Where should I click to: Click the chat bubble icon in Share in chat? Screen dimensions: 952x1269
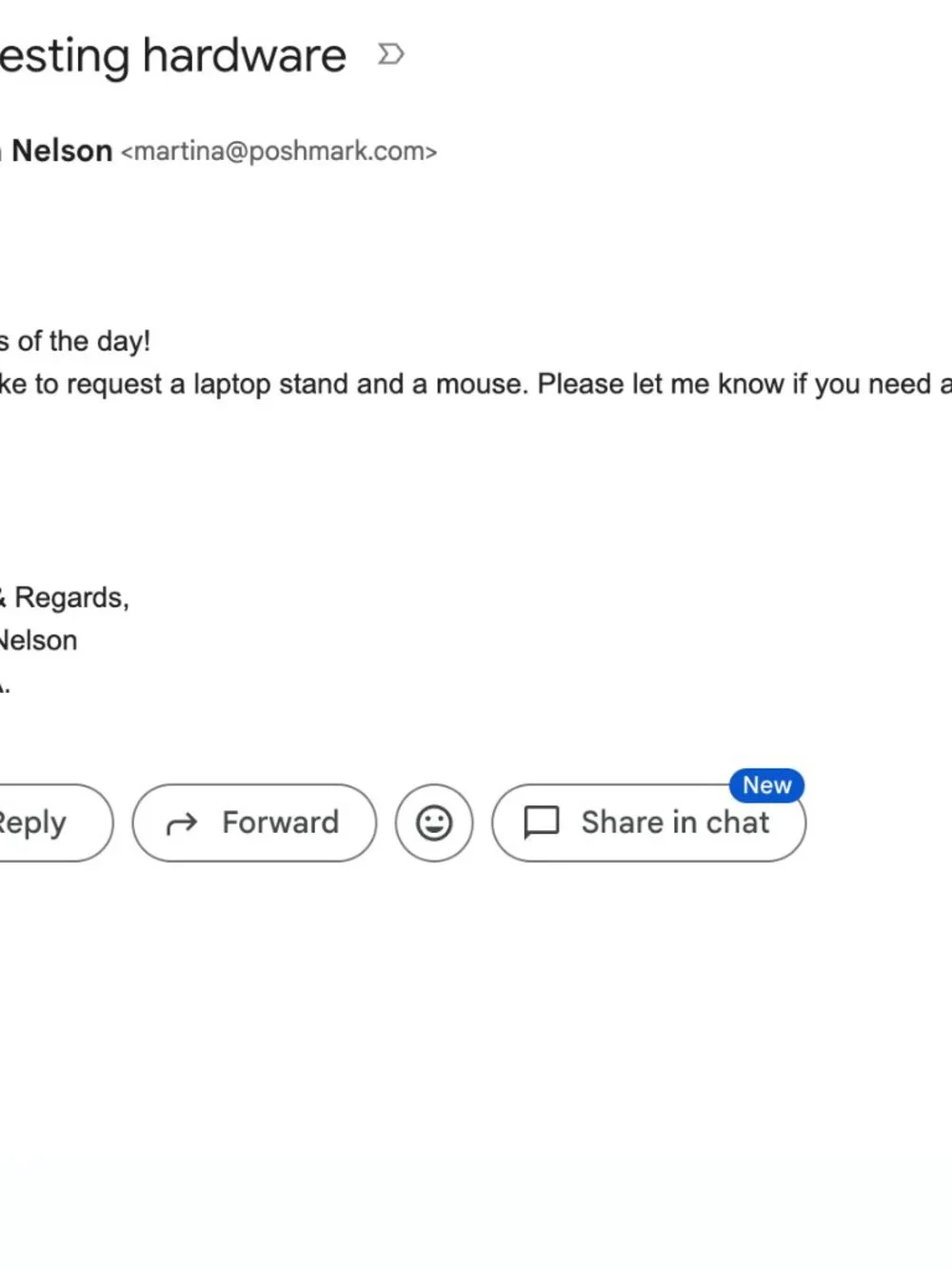point(542,823)
